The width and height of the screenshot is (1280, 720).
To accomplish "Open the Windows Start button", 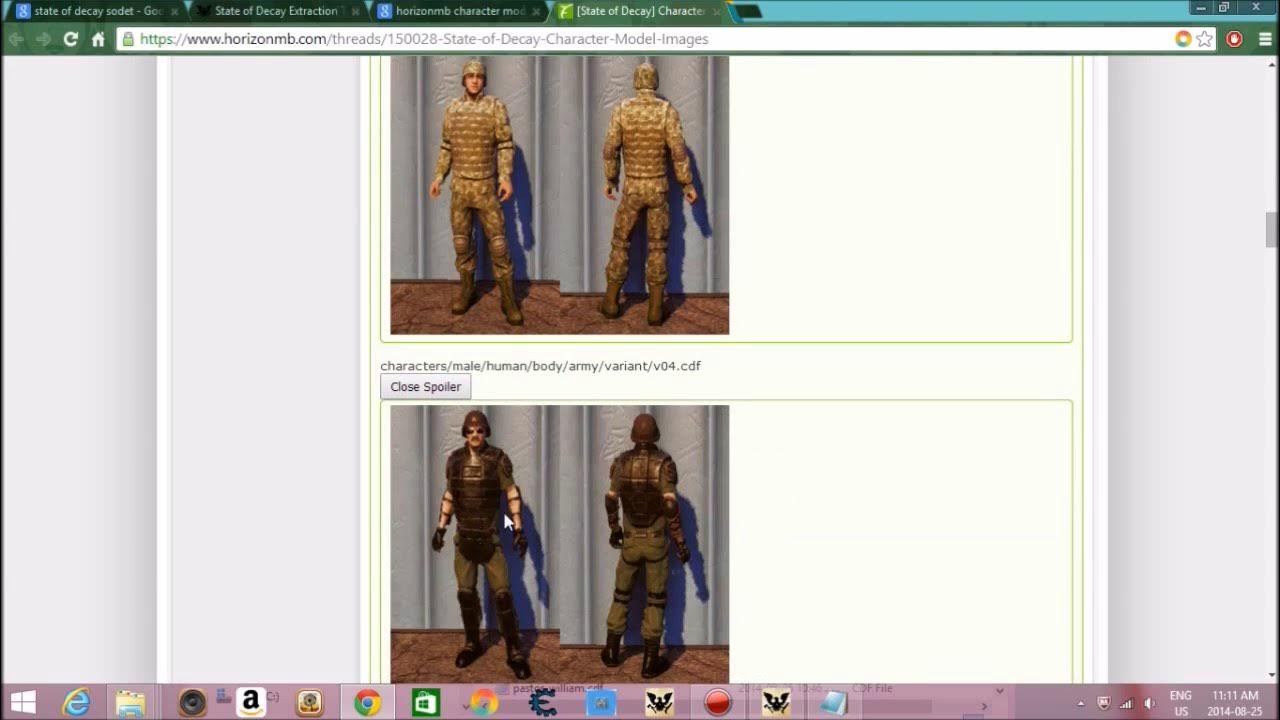I will [x=23, y=703].
